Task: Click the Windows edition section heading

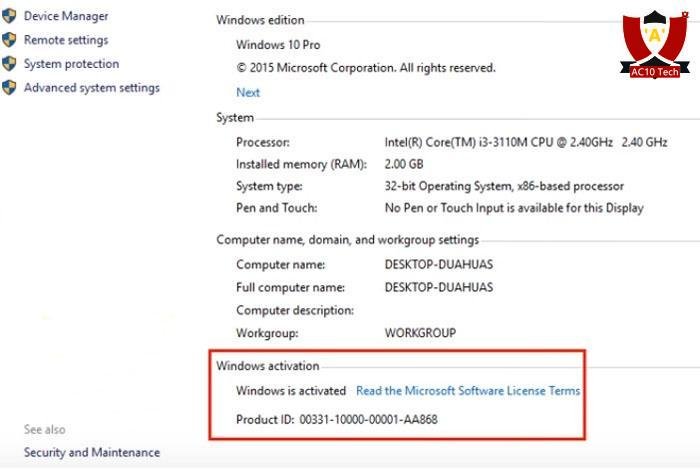Action: tap(260, 20)
